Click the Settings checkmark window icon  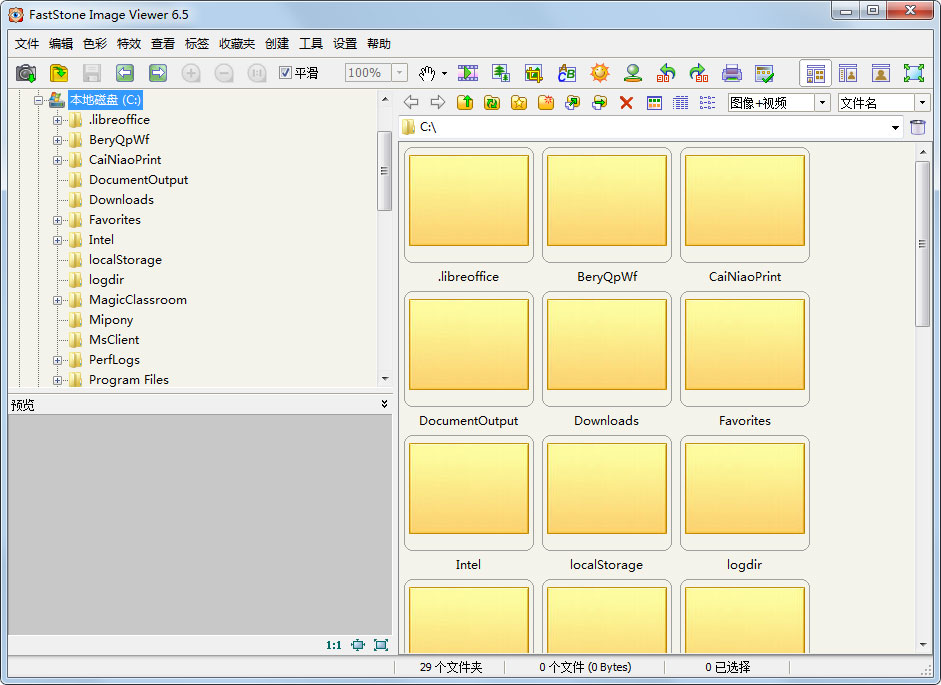[x=765, y=73]
